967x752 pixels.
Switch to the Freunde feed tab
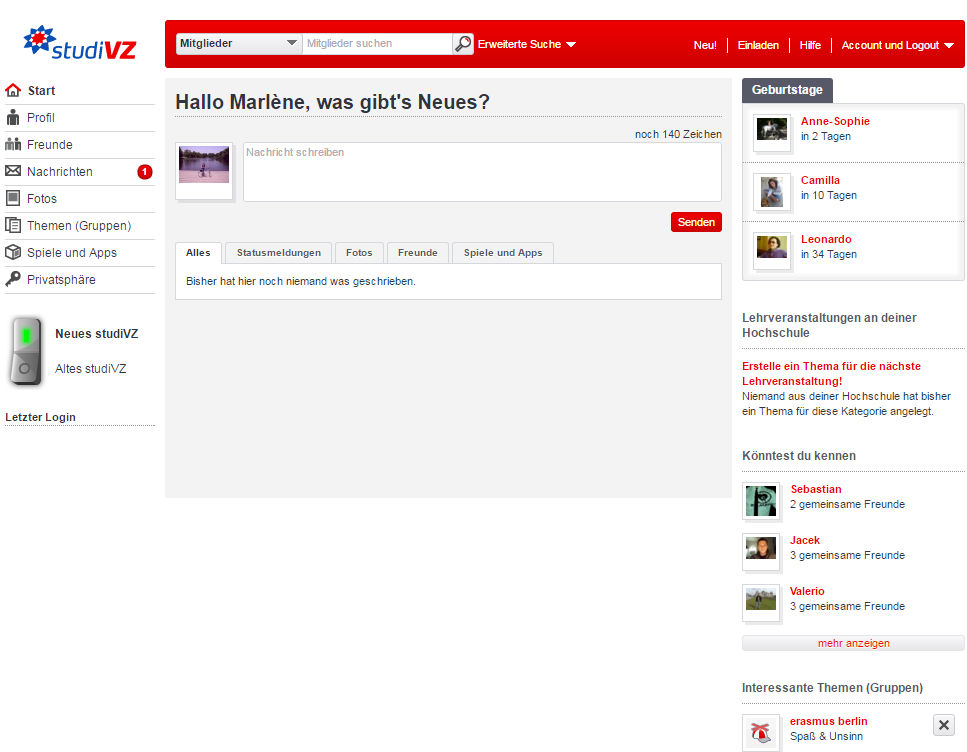coord(418,253)
